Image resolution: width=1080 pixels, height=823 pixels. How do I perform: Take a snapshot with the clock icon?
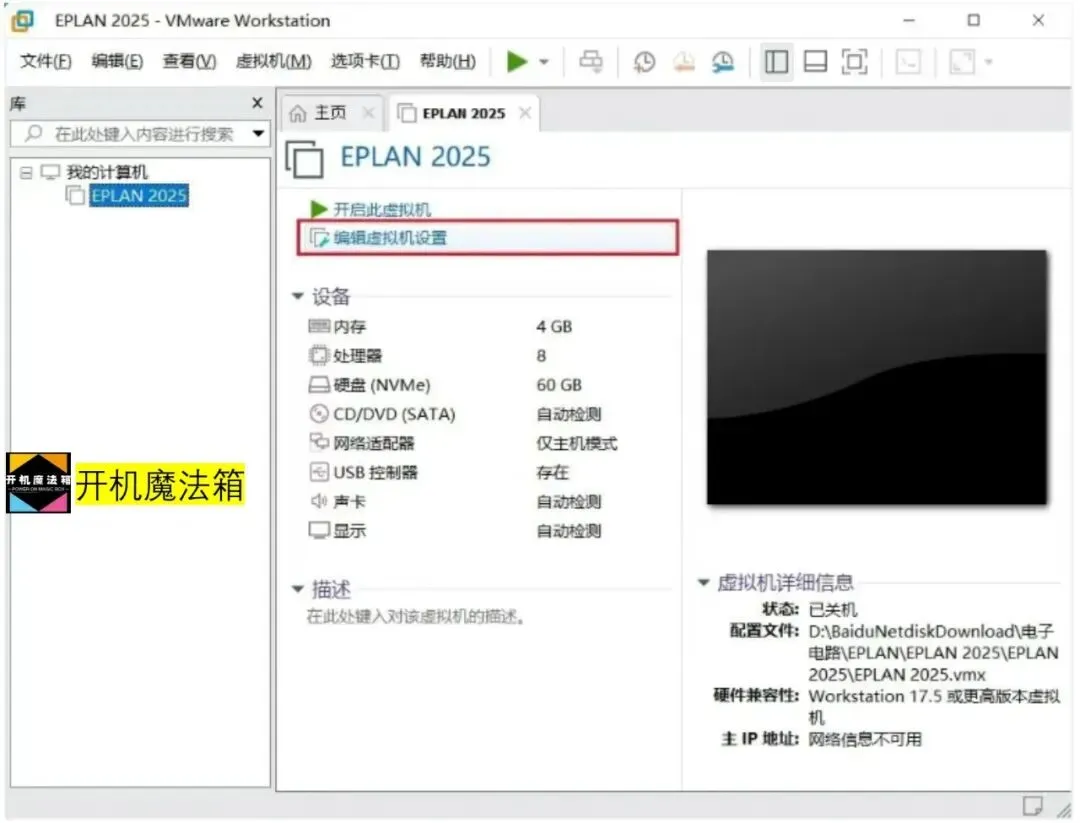pyautogui.click(x=644, y=62)
